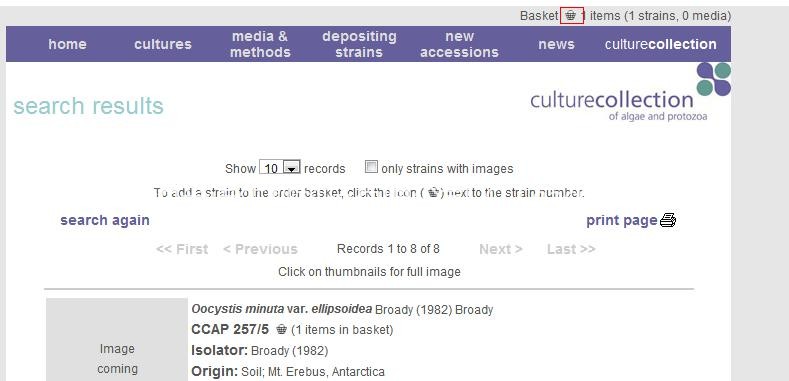Expand the Show records dropdown arrow

pyautogui.click(x=292, y=168)
